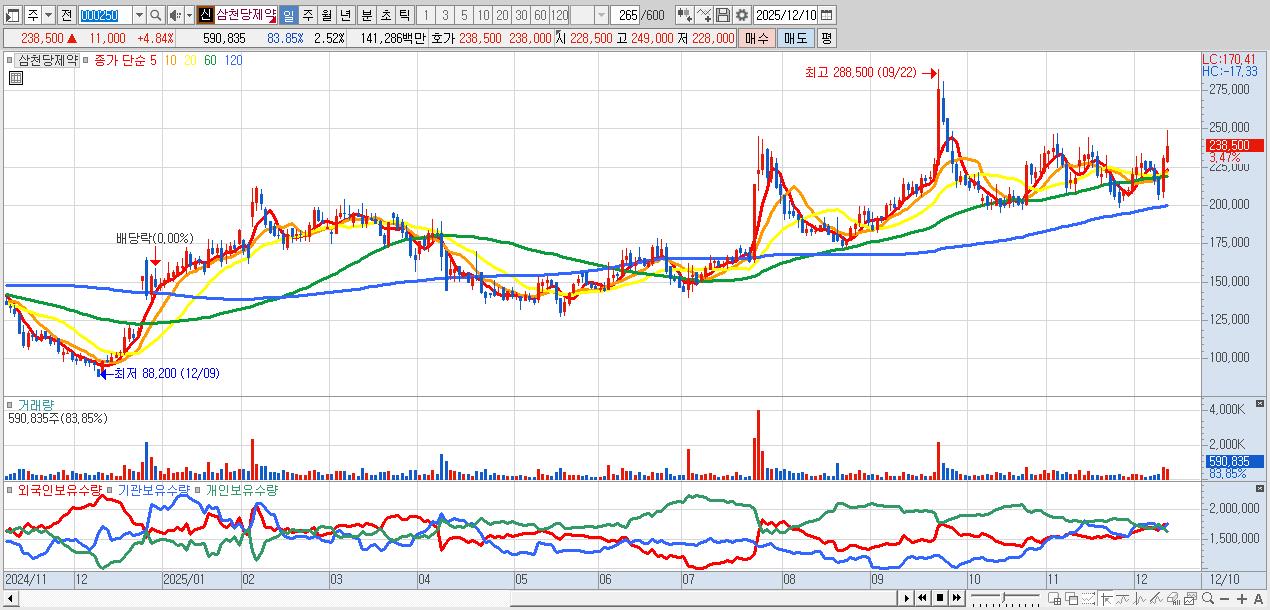The height and width of the screenshot is (610, 1270).
Task: Click the vertical line with wave icon
Action: (1140, 599)
